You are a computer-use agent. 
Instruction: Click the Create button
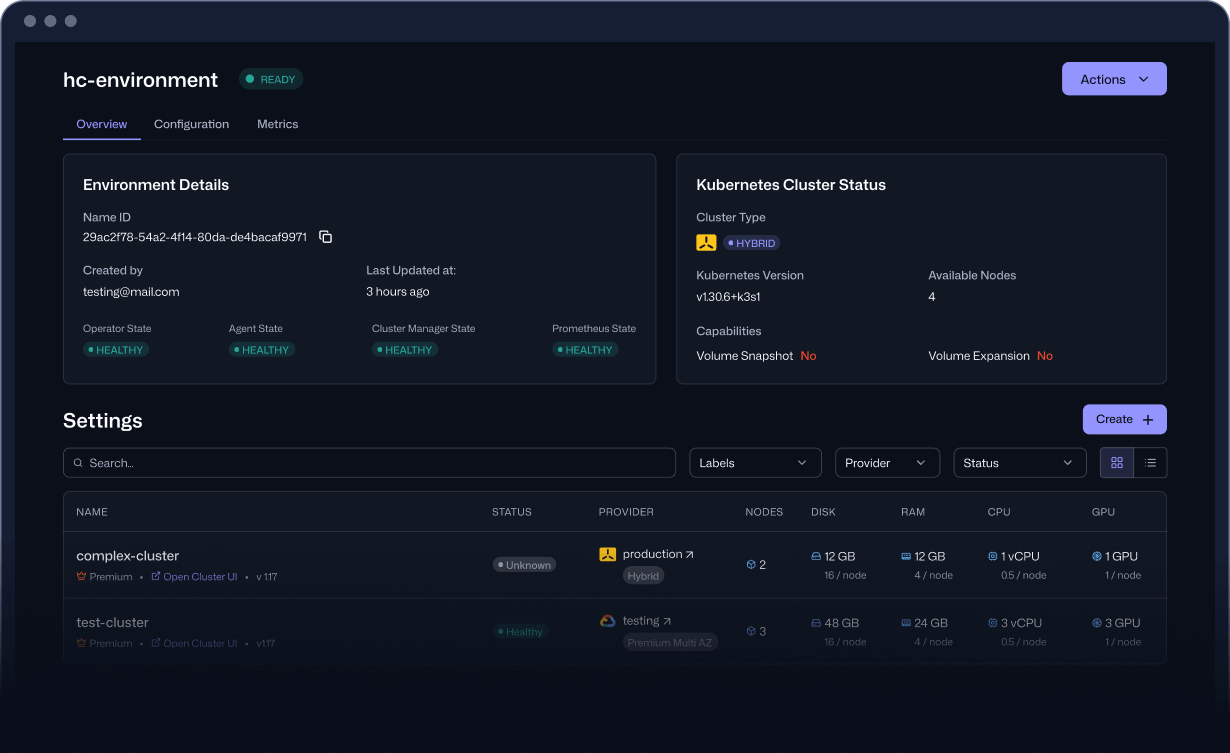coord(1124,419)
